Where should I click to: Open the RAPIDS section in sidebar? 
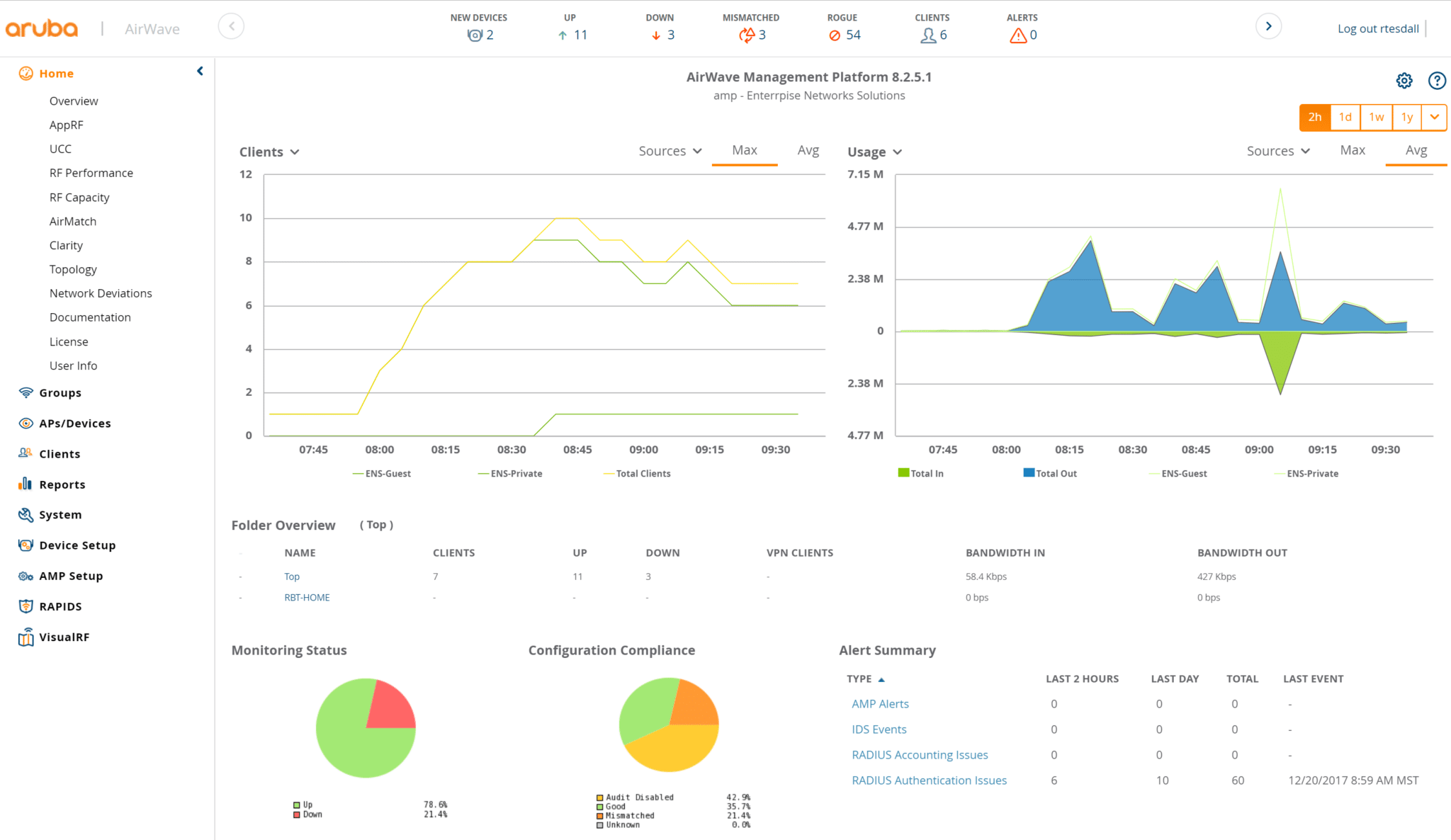point(60,606)
